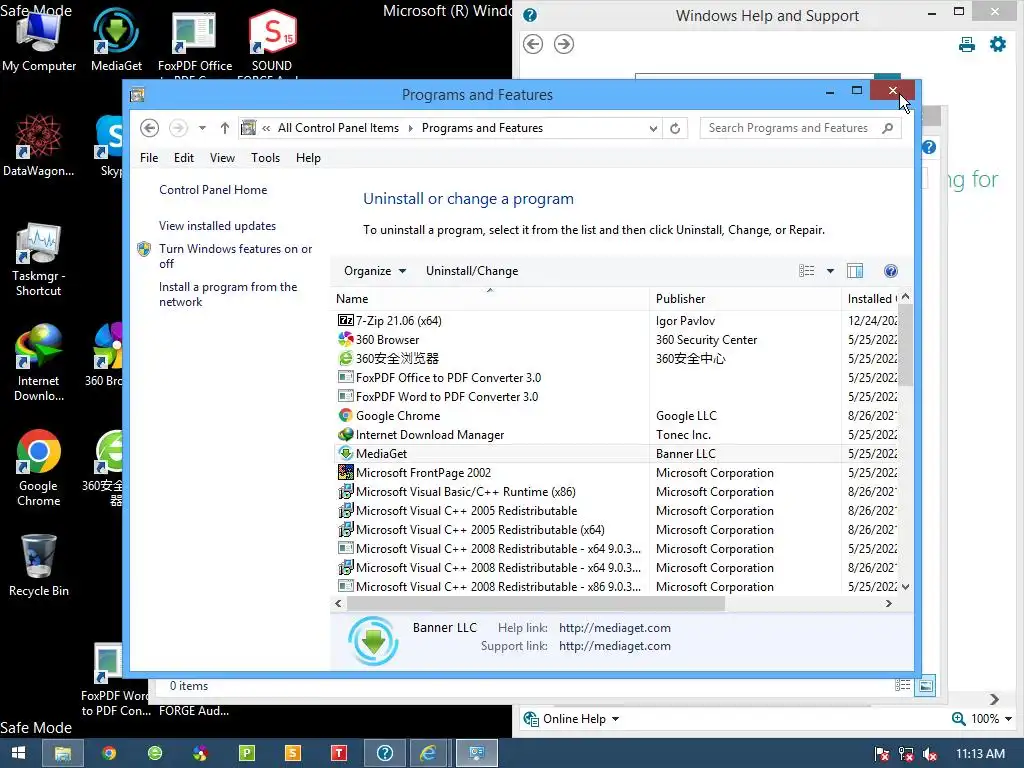Sort list by Name column
Viewport: 1024px width, 768px height.
point(490,298)
